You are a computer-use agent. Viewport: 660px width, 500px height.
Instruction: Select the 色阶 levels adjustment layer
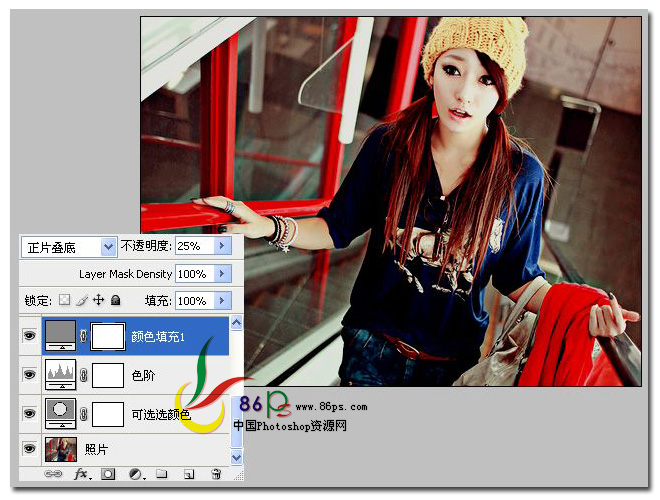tap(136, 375)
